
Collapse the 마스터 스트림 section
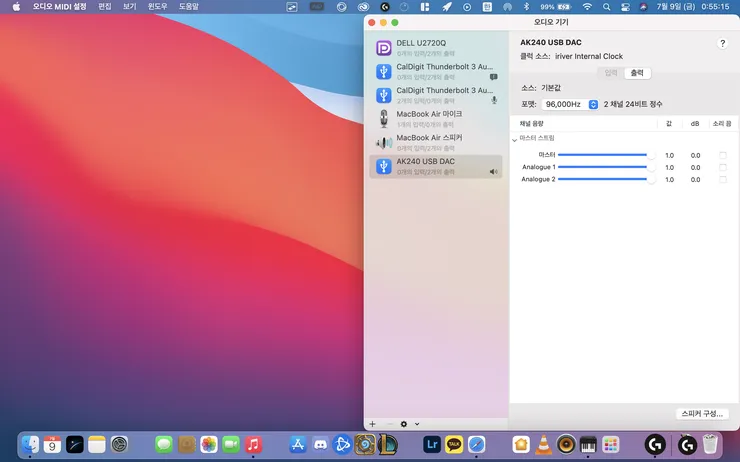pyautogui.click(x=514, y=140)
